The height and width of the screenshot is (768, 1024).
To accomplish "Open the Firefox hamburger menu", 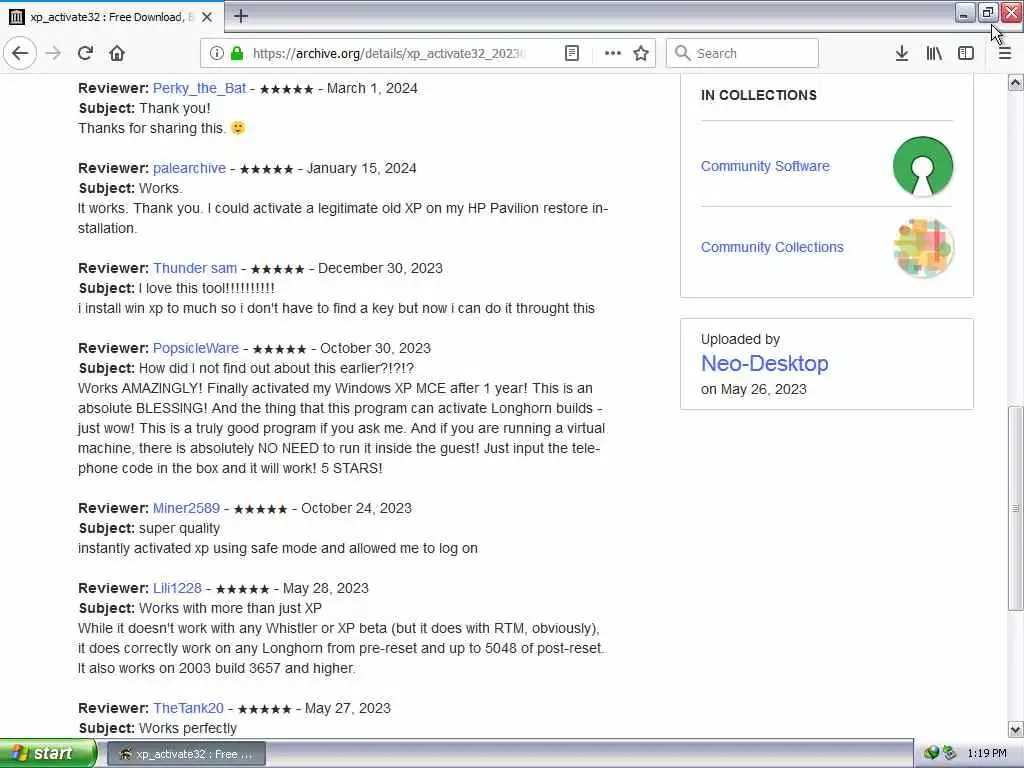I will 1004,53.
